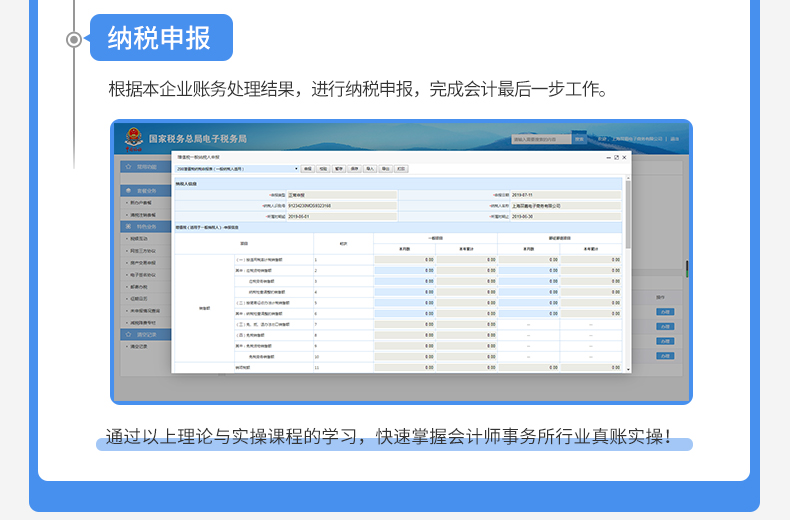Open the declaration form selection dropdown
This screenshot has width=790, height=520.
coord(238,169)
